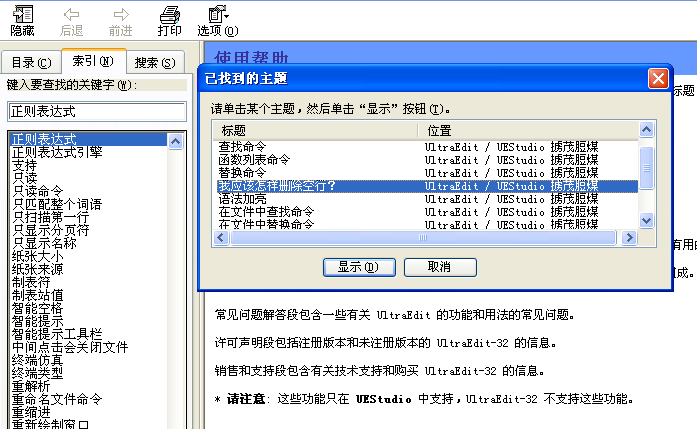Image resolution: width=697 pixels, height=429 pixels.
Task: Select index entry 智能提示
Action: pyautogui.click(x=37, y=321)
